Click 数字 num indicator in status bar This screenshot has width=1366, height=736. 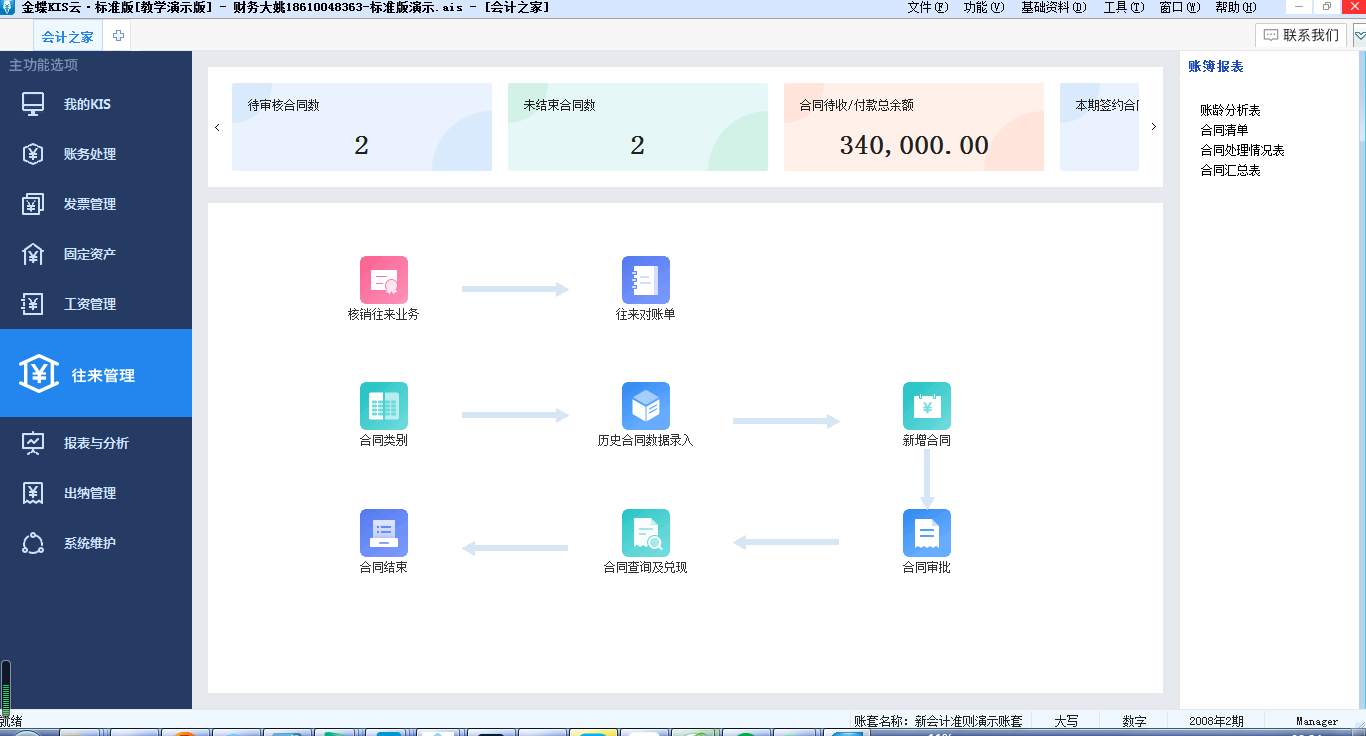(1134, 721)
